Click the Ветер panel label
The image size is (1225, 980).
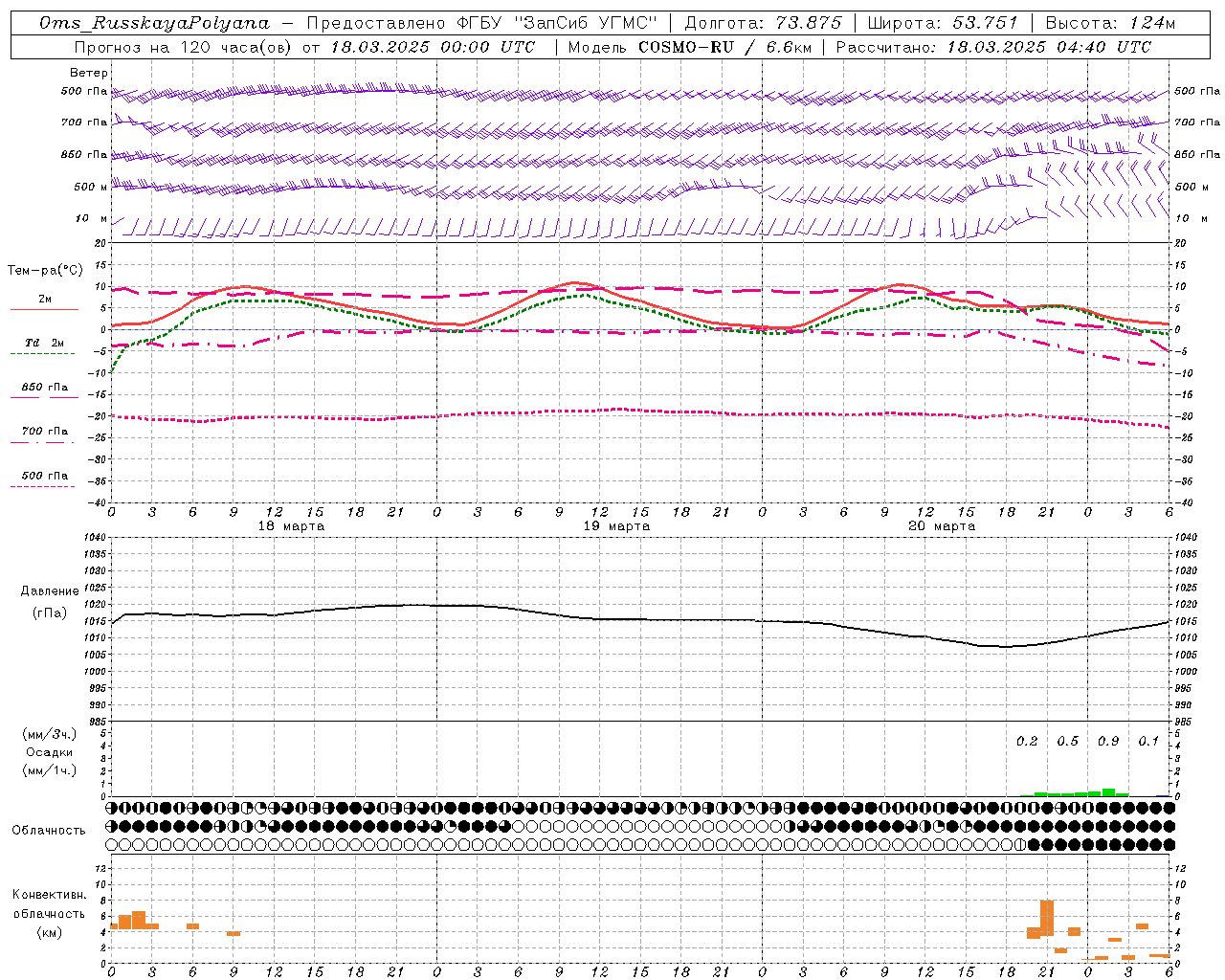tap(89, 73)
